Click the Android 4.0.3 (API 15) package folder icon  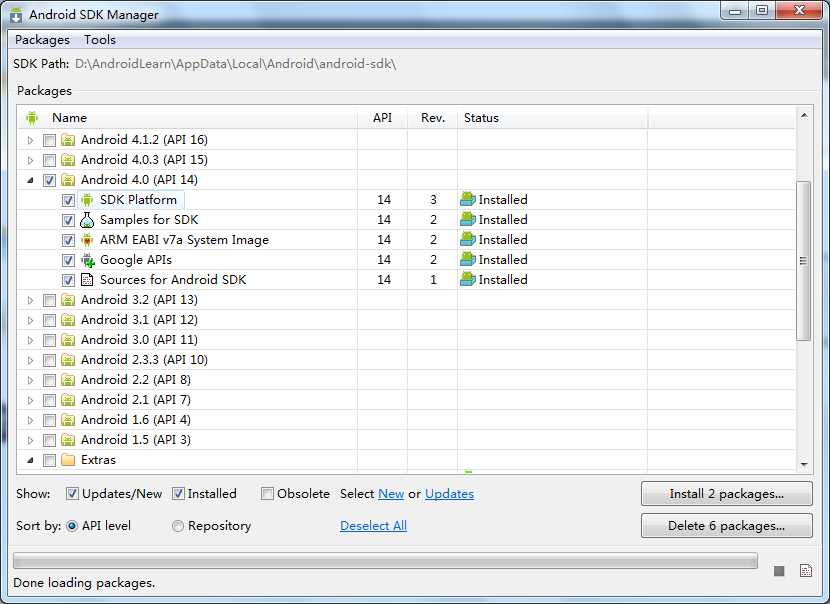(68, 160)
